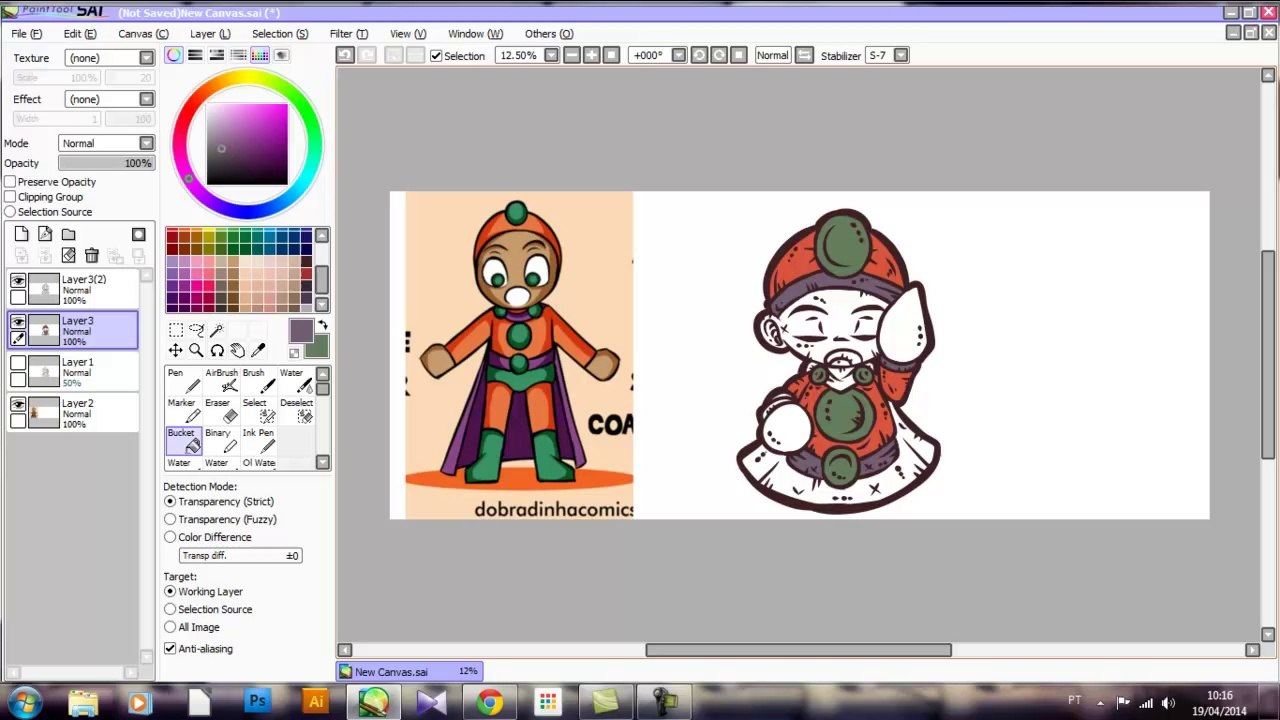Viewport: 1280px width, 720px height.
Task: Open the Stabilizer S-7 dropdown
Action: 901,55
